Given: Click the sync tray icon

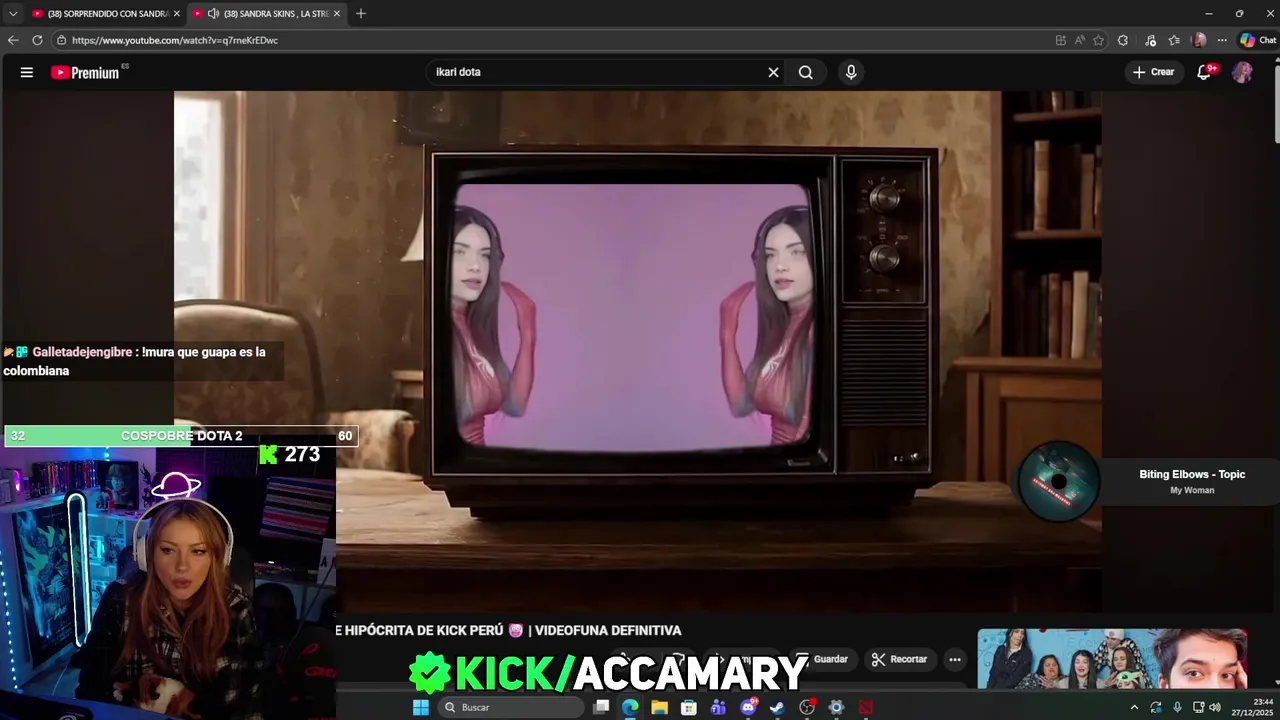Looking at the screenshot, I should click(1155, 707).
